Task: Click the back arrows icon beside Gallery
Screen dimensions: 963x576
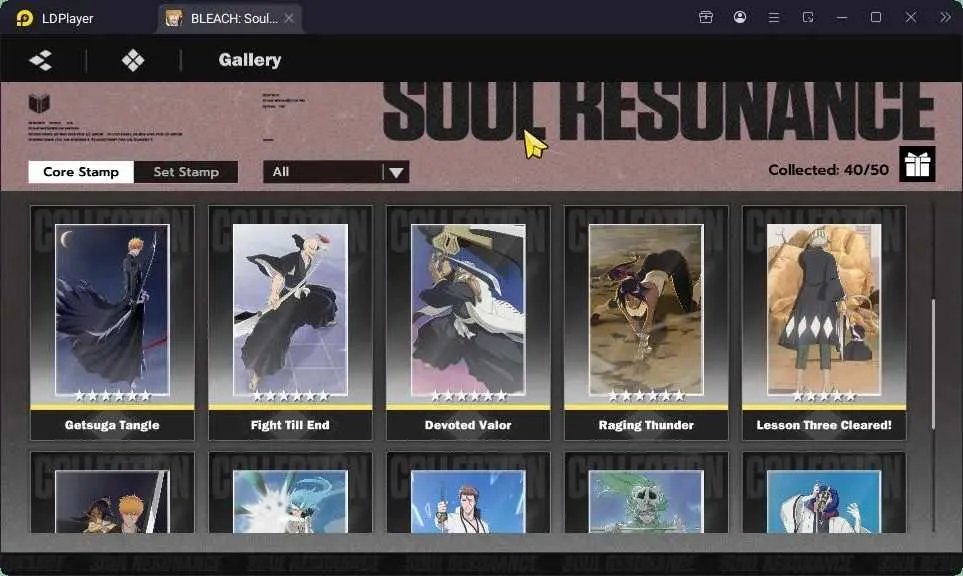Action: (x=41, y=60)
